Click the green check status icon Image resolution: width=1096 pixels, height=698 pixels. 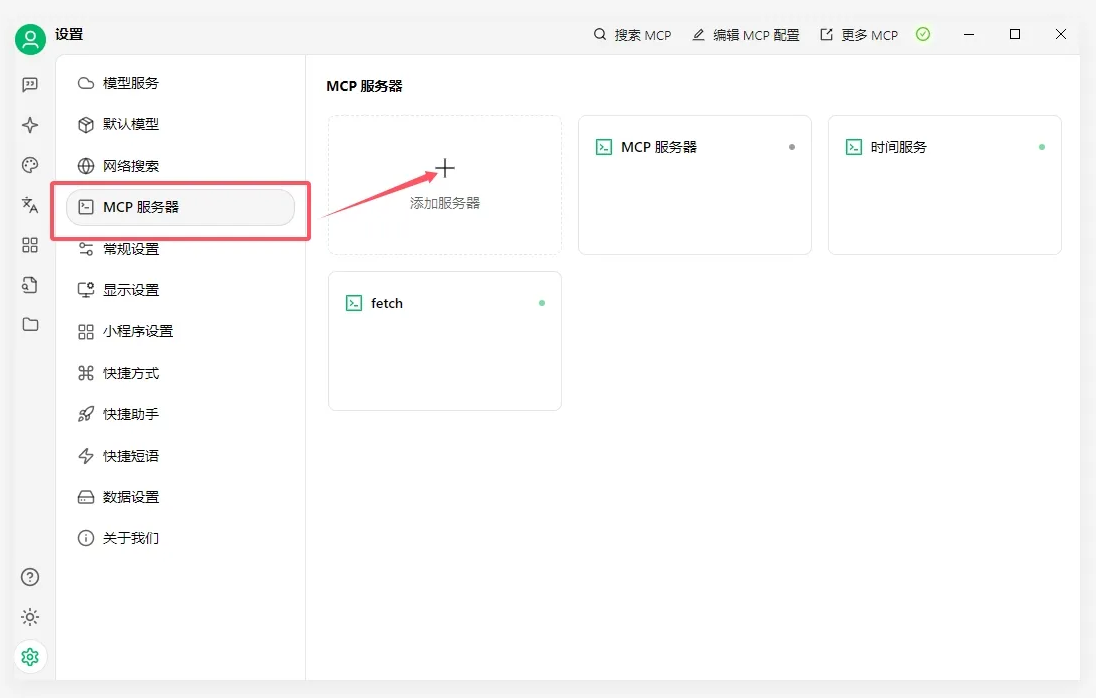click(x=923, y=34)
